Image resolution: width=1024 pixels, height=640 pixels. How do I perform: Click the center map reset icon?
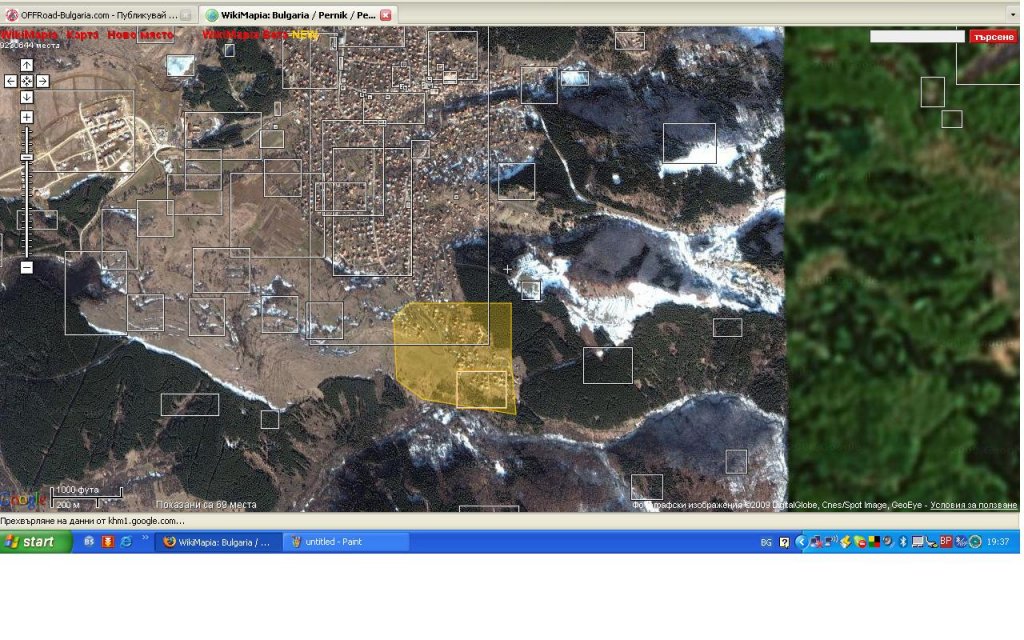(27, 81)
